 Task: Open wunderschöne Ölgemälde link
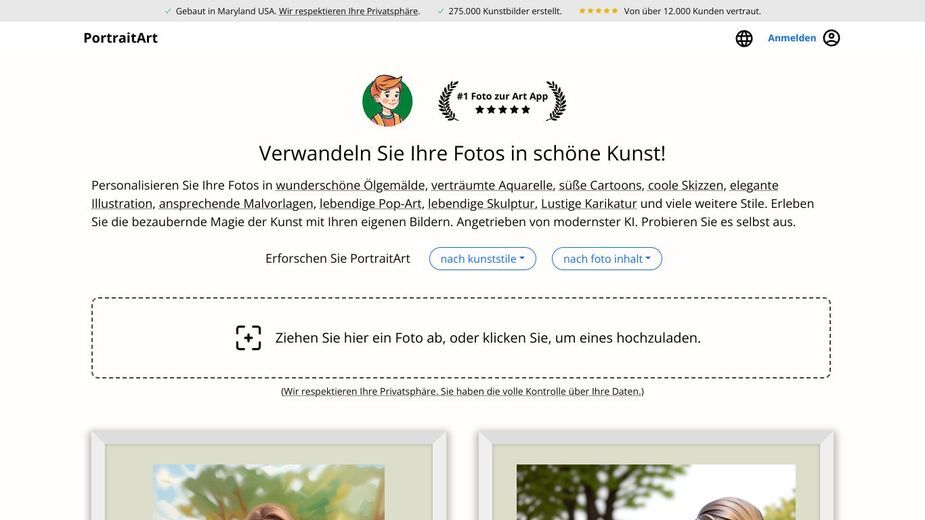pyautogui.click(x=350, y=185)
